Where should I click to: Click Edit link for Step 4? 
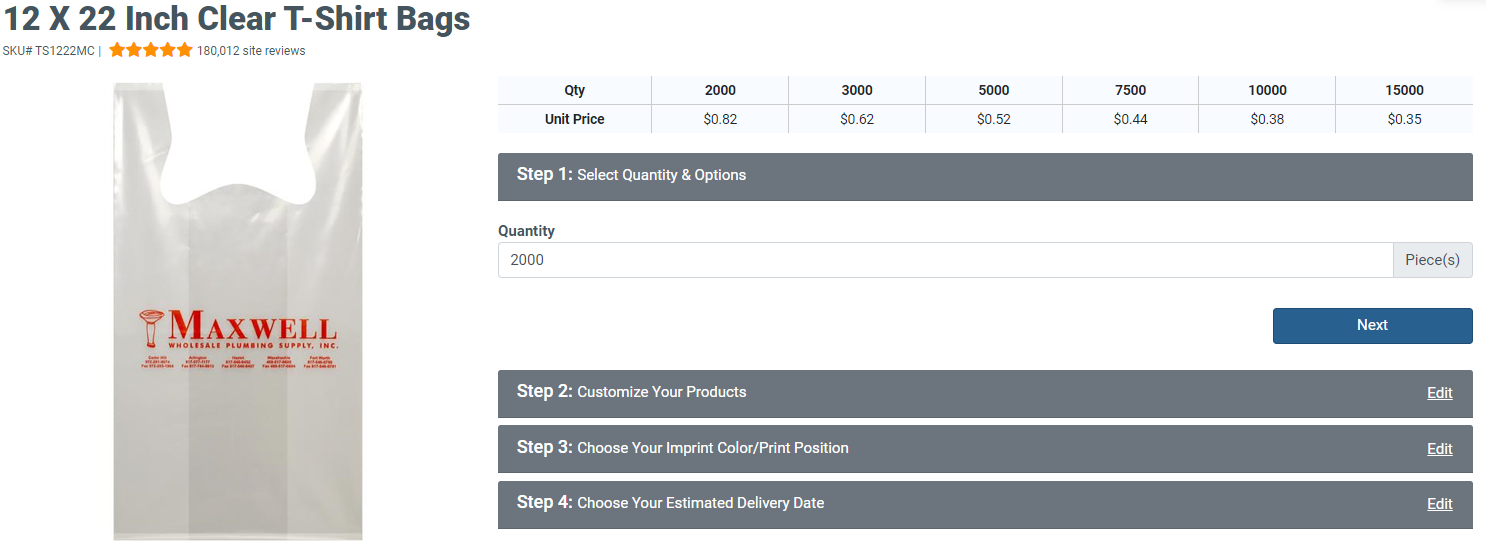(x=1439, y=504)
